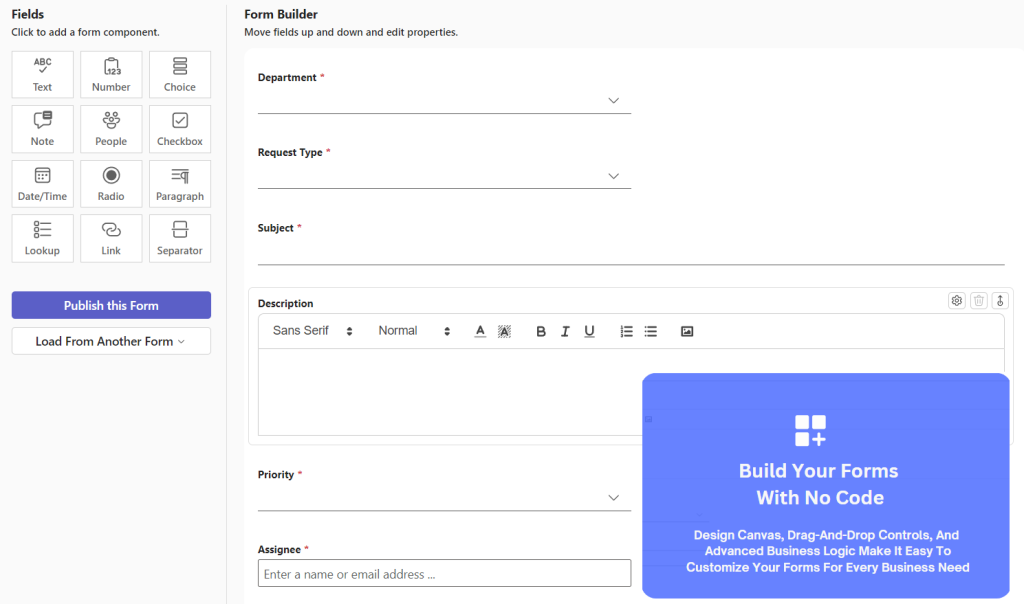The image size is (1024, 604).
Task: Delete the Description field with trash icon
Action: tap(978, 300)
